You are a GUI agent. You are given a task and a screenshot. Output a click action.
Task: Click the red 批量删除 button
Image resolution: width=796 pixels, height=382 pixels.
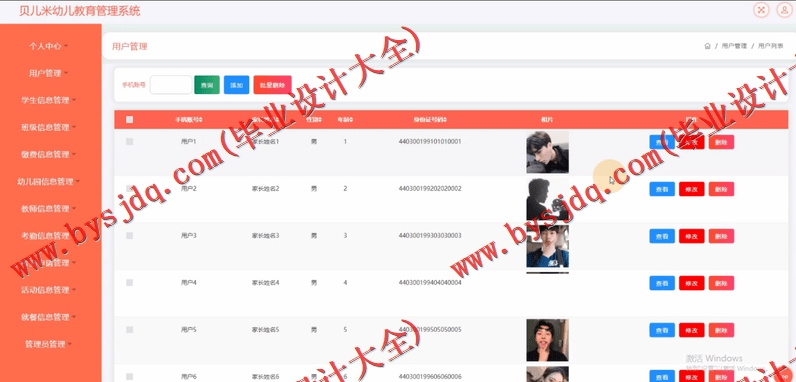[273, 85]
